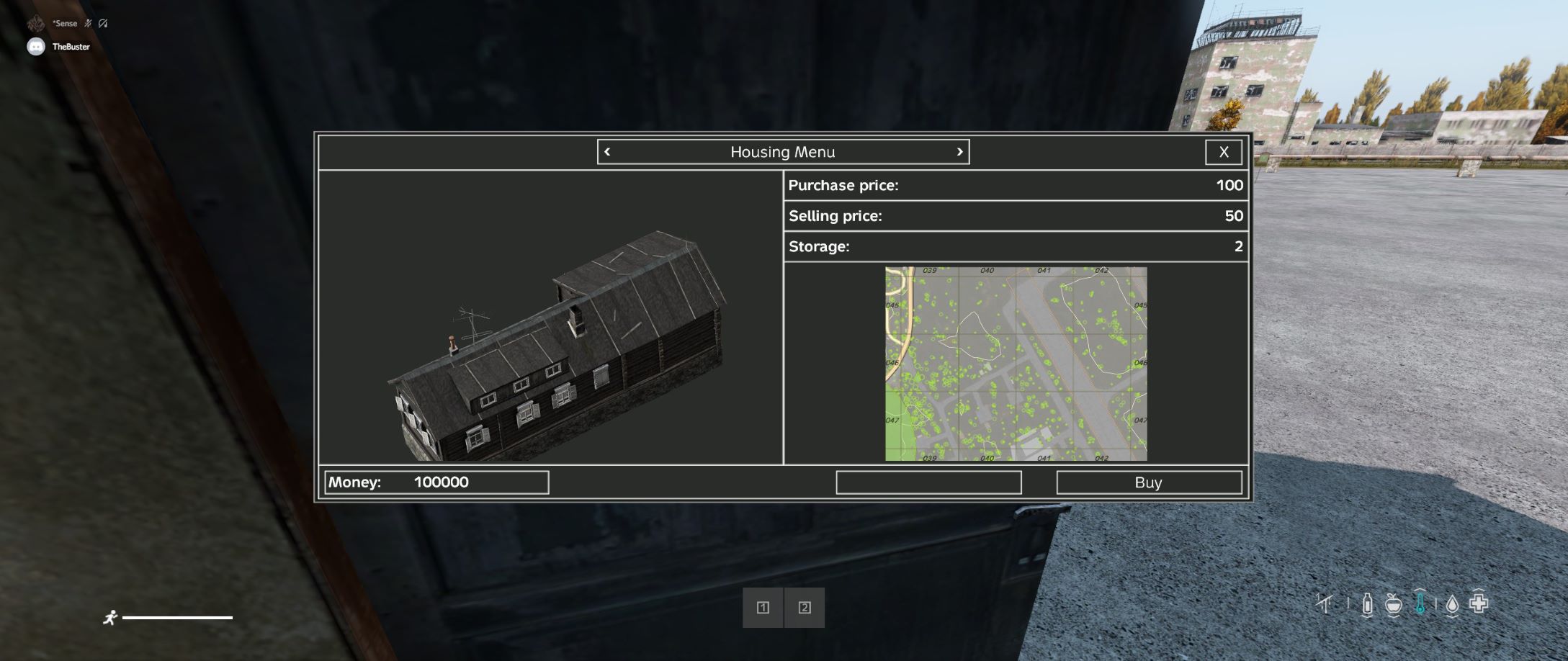Click the 'Purchase price:' label
This screenshot has width=1568, height=661.
click(x=843, y=185)
